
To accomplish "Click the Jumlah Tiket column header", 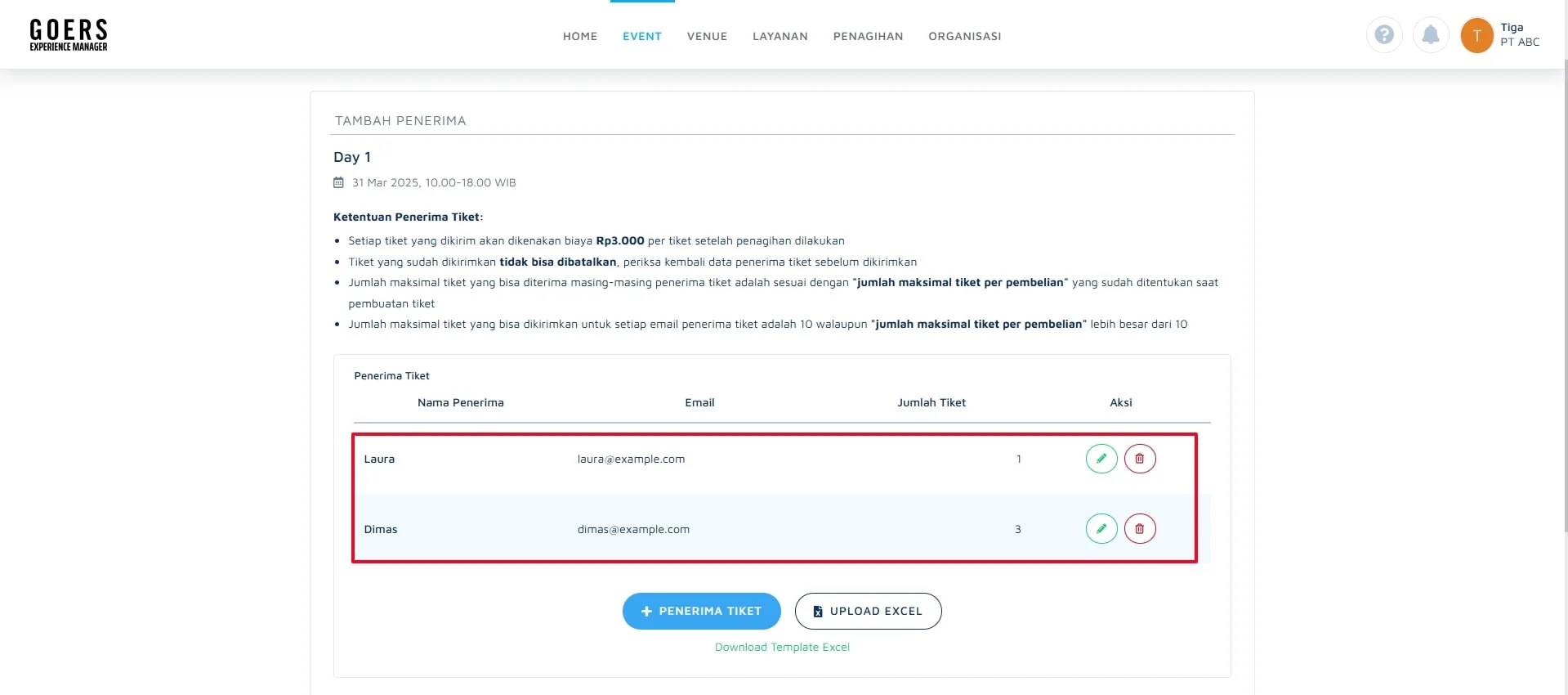I will pyautogui.click(x=931, y=402).
